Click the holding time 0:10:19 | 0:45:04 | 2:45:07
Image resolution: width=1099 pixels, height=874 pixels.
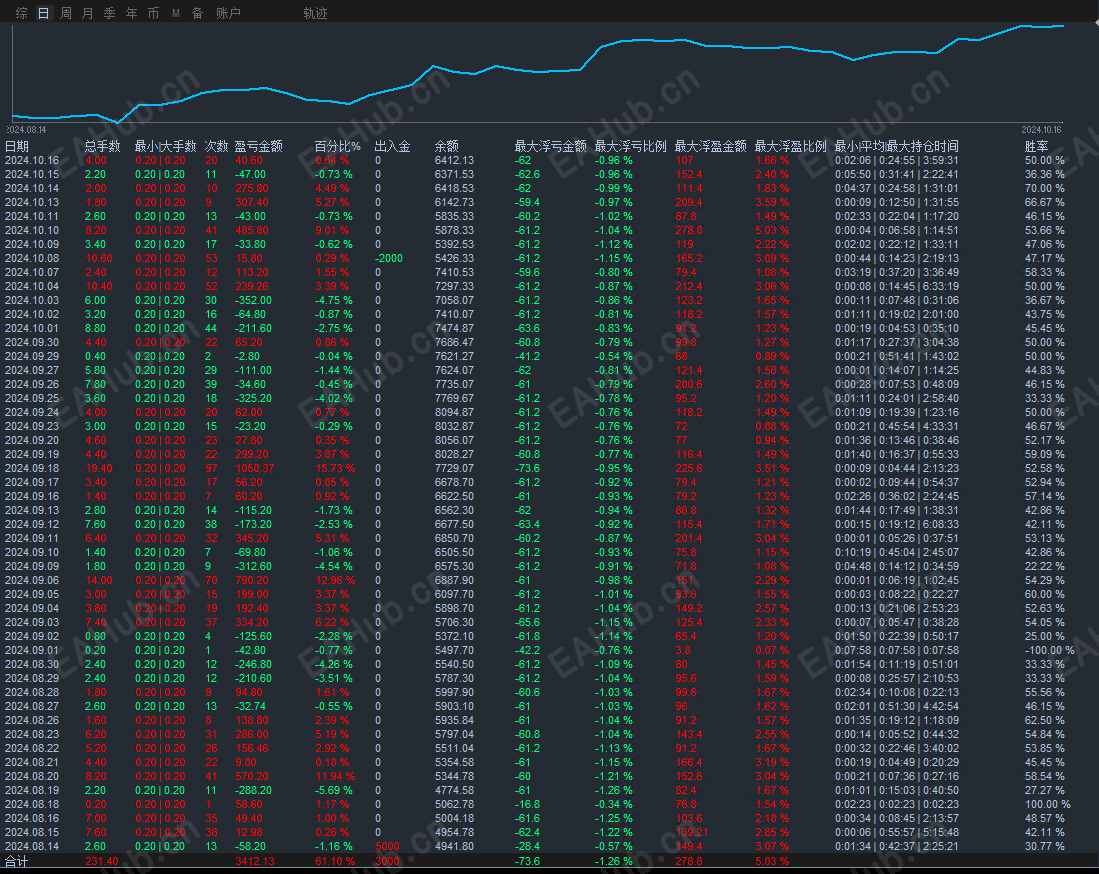pos(897,552)
